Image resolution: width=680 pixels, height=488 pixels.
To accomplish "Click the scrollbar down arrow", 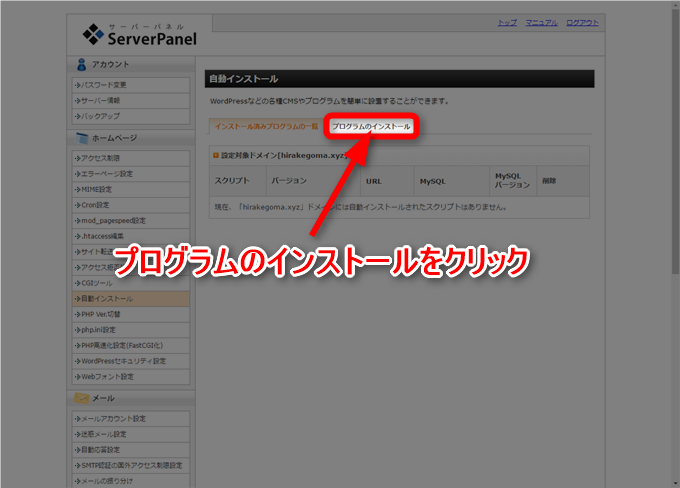I will click(675, 484).
